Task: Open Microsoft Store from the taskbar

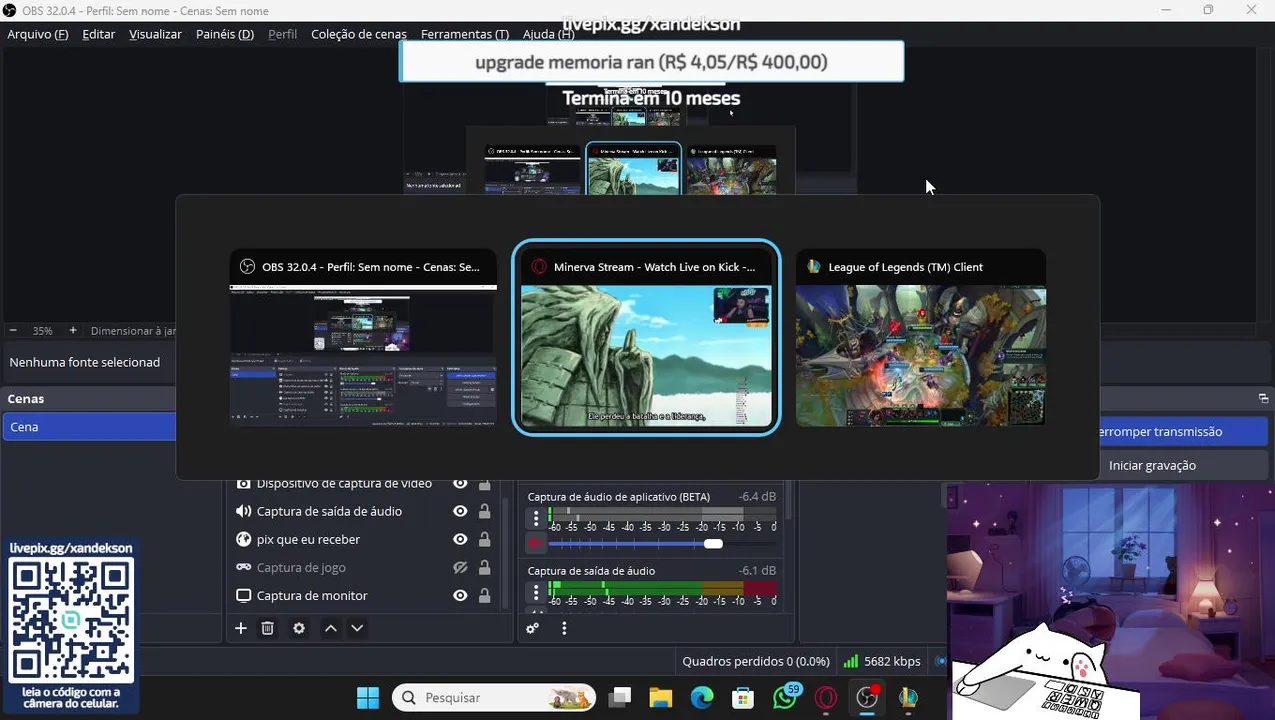Action: [x=743, y=697]
